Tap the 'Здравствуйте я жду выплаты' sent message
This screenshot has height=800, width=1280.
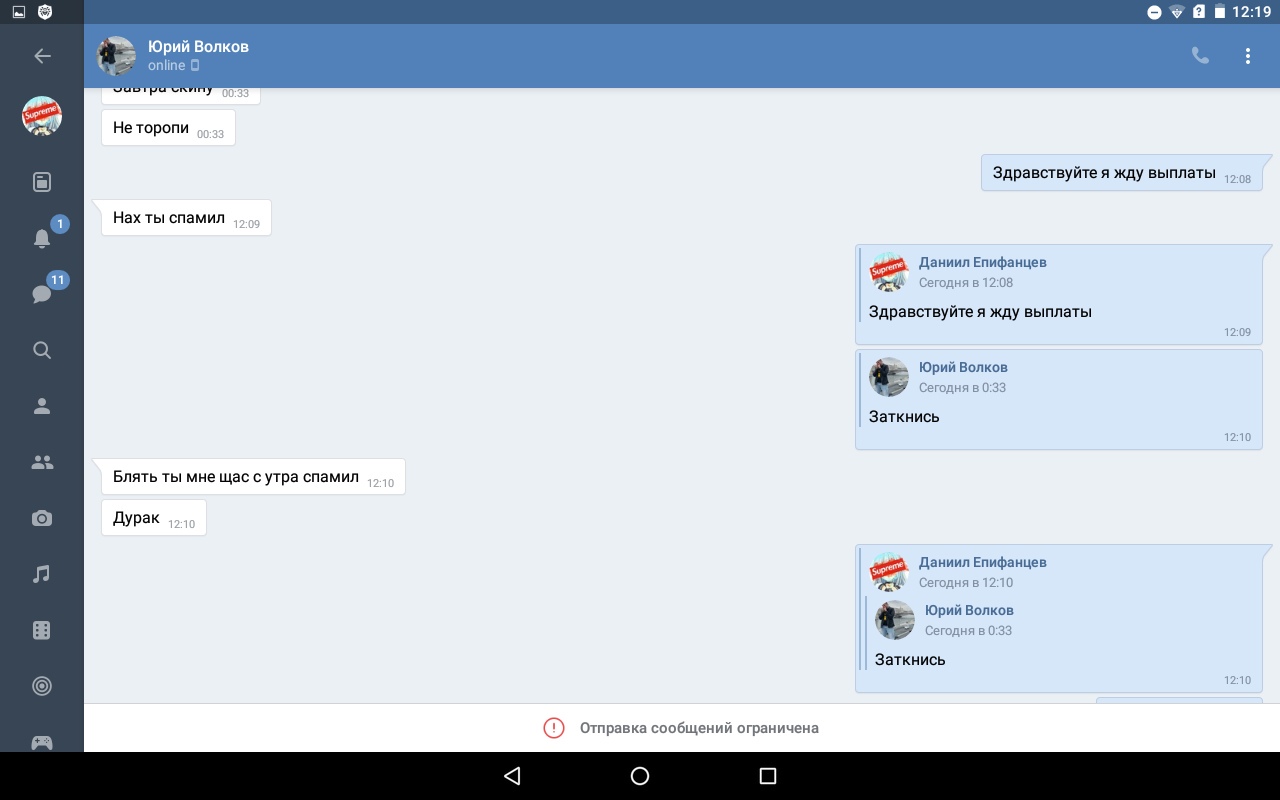point(1122,173)
